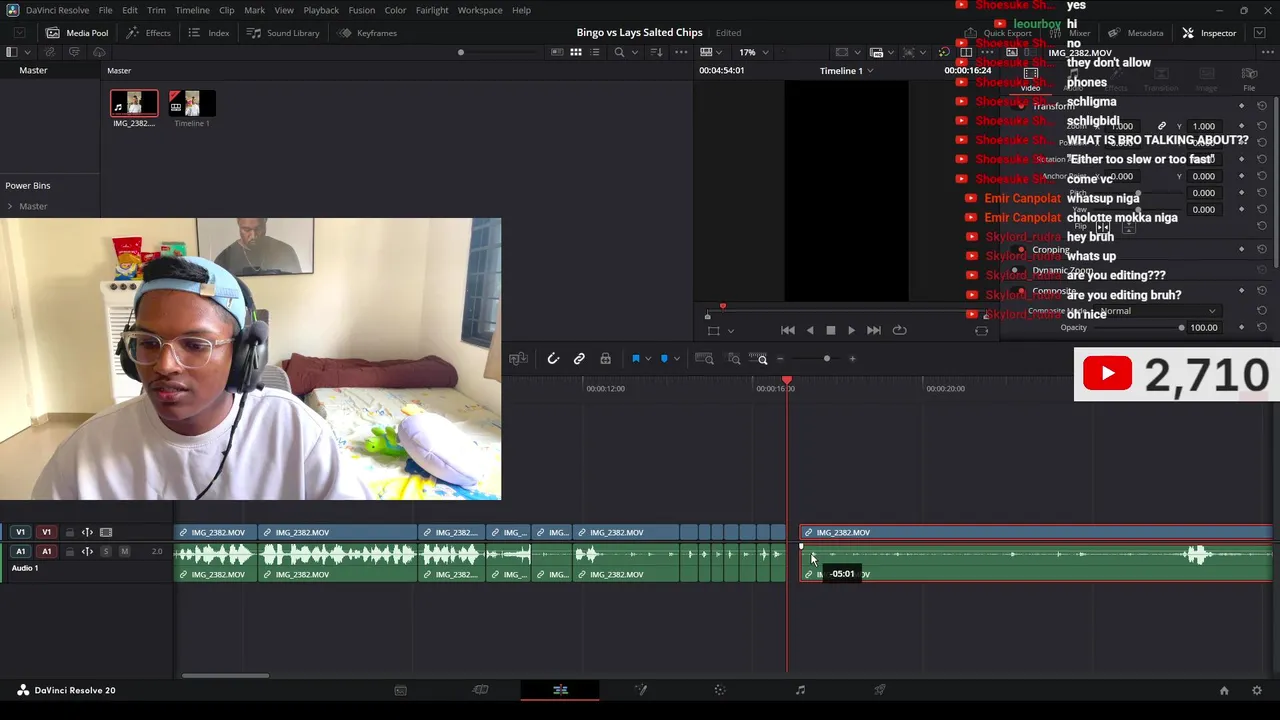1280x720 pixels.
Task: Click the timeline zoom minus button
Action: [781, 359]
